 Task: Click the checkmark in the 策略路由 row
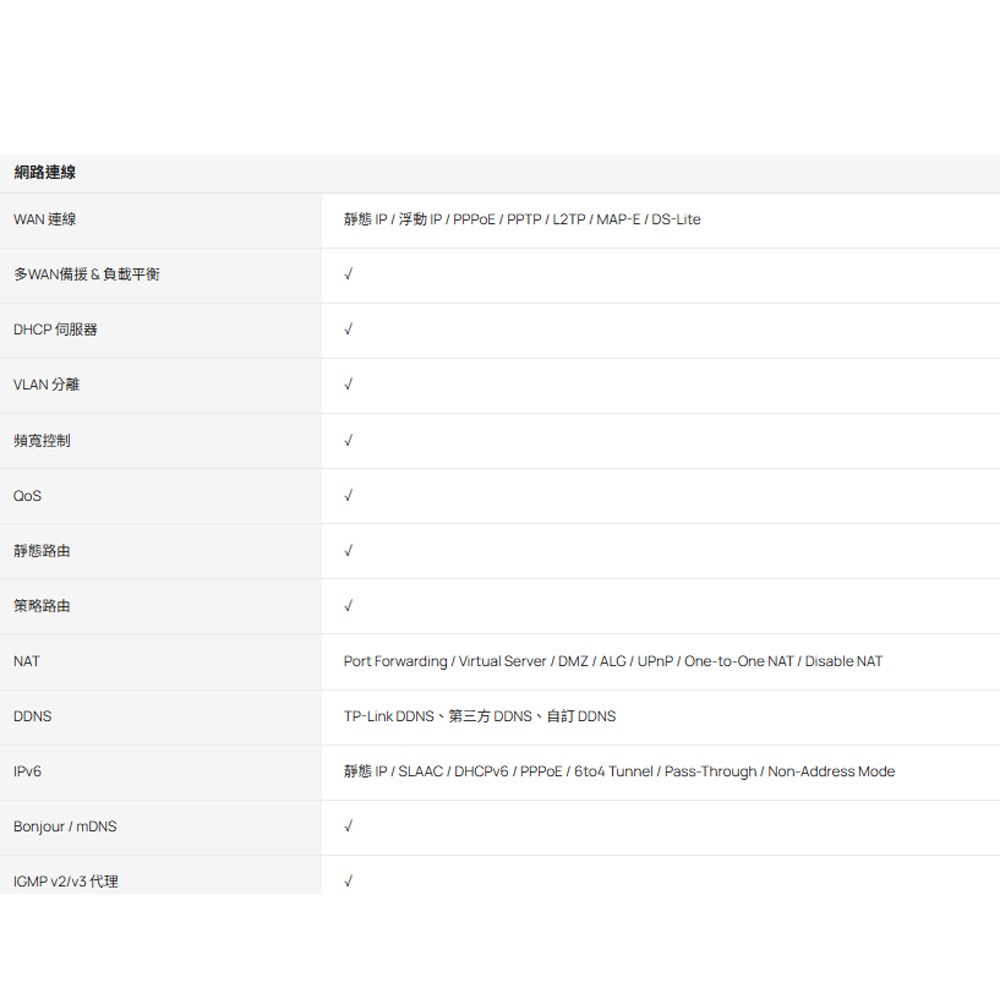point(348,606)
